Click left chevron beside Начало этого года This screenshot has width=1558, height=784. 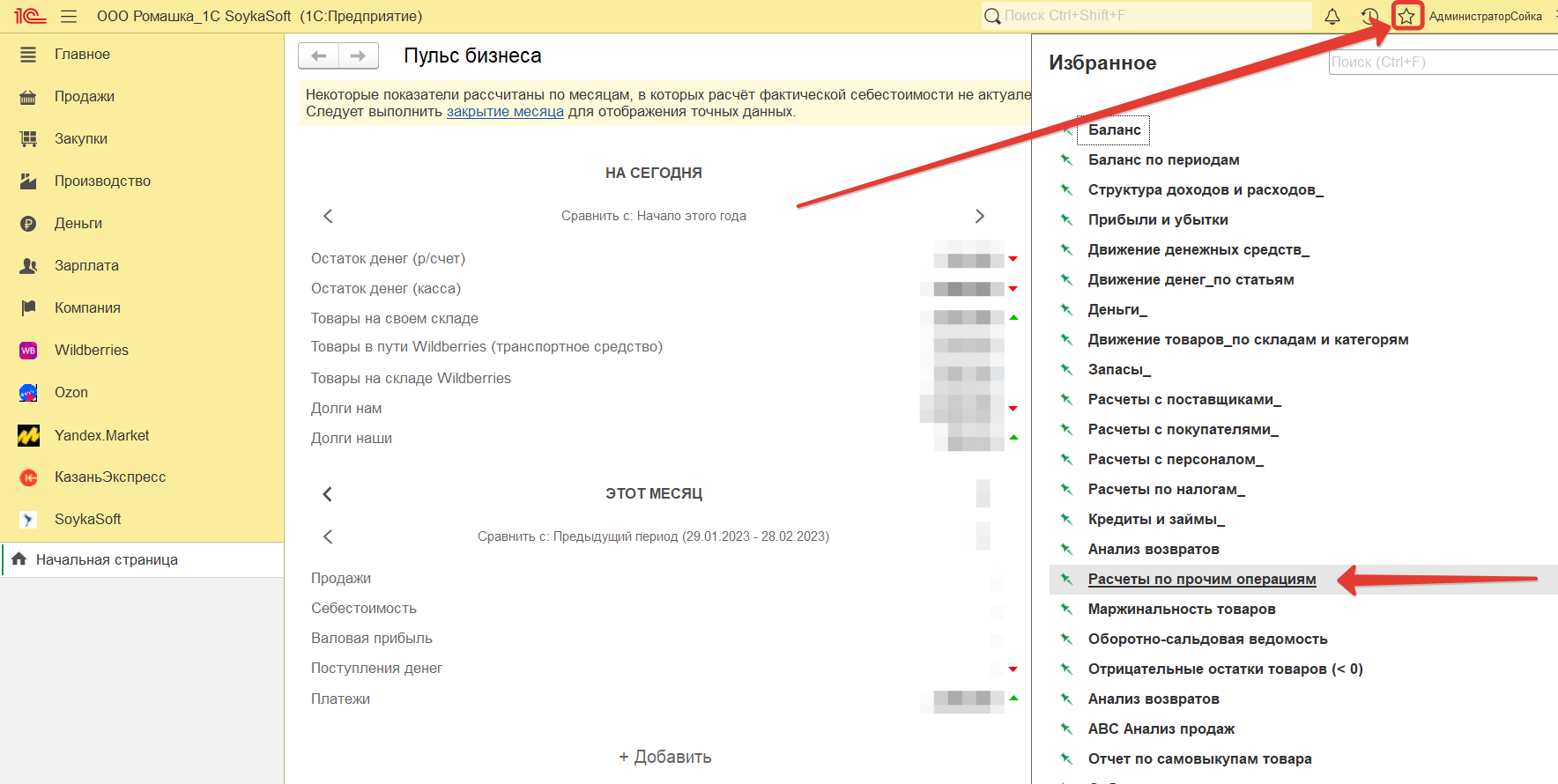328,216
